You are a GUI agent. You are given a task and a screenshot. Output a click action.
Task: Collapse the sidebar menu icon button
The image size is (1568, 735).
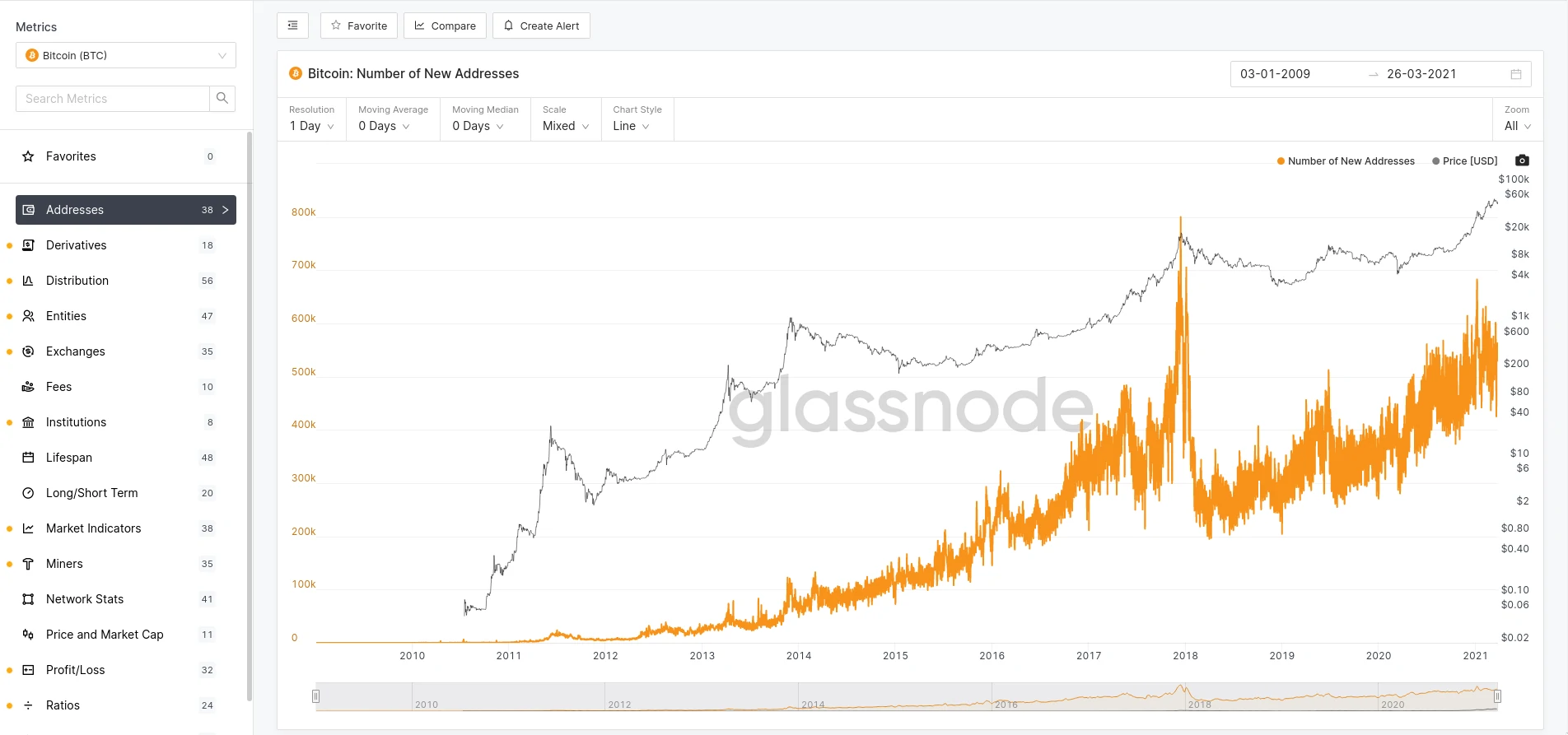(292, 26)
